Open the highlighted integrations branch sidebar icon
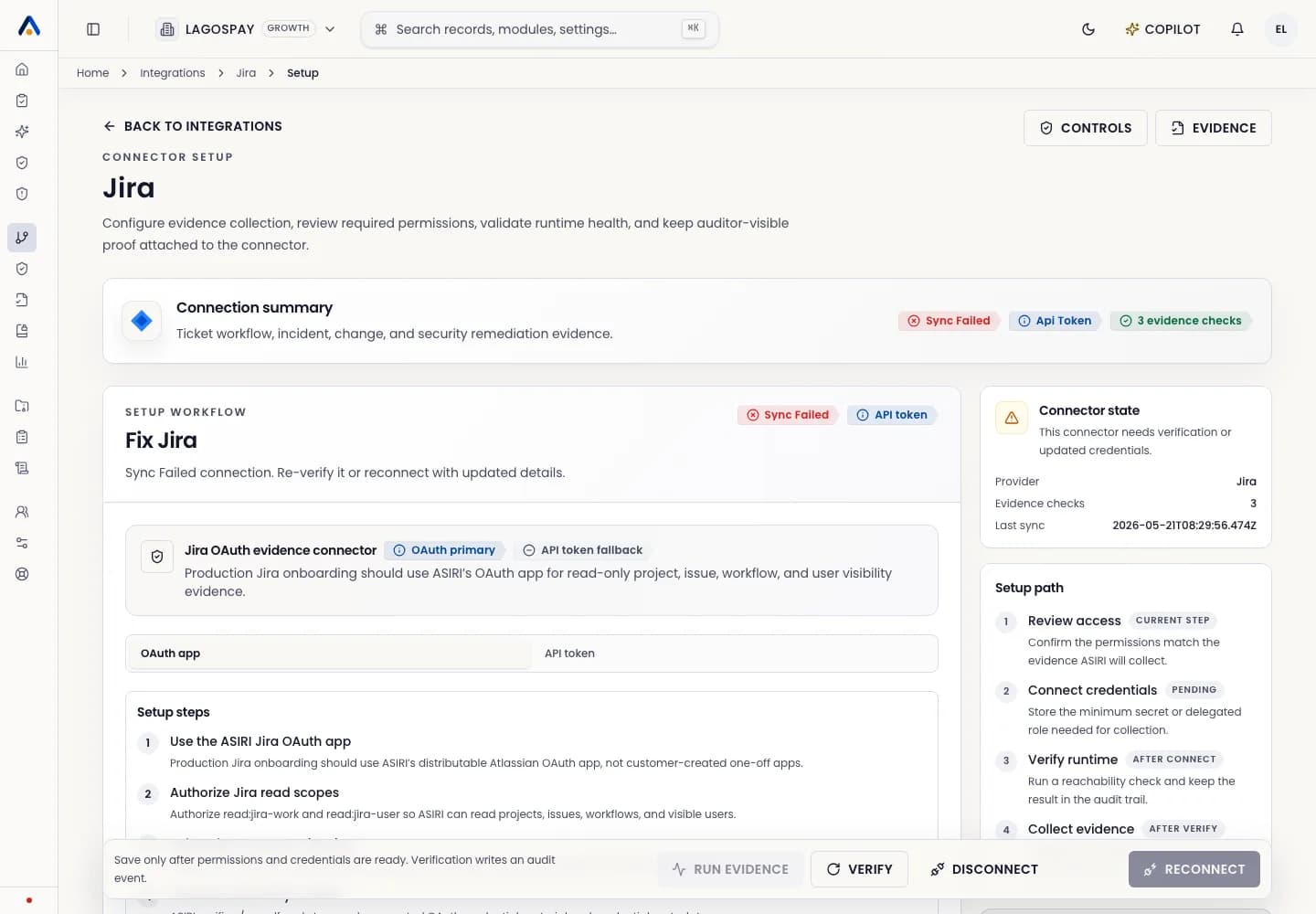 (x=22, y=238)
